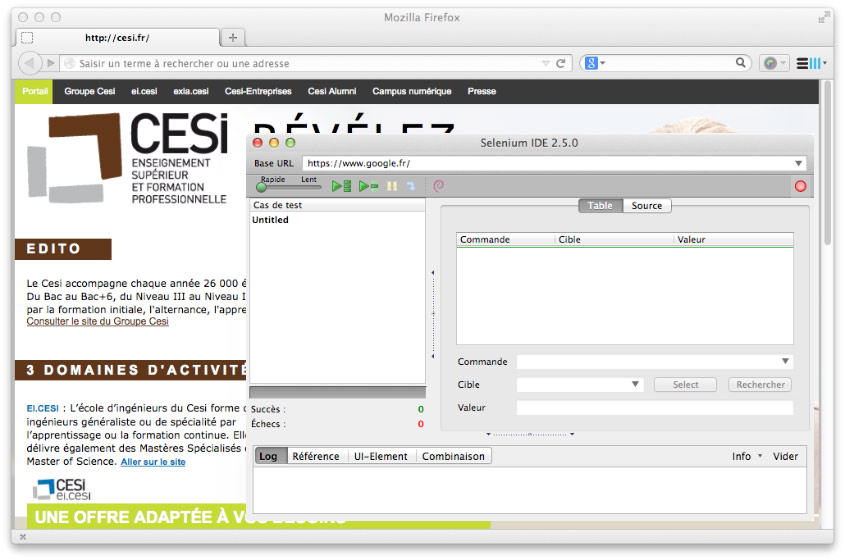This screenshot has width=845, height=560.
Task: Open the Cible target dropdown
Action: (635, 384)
